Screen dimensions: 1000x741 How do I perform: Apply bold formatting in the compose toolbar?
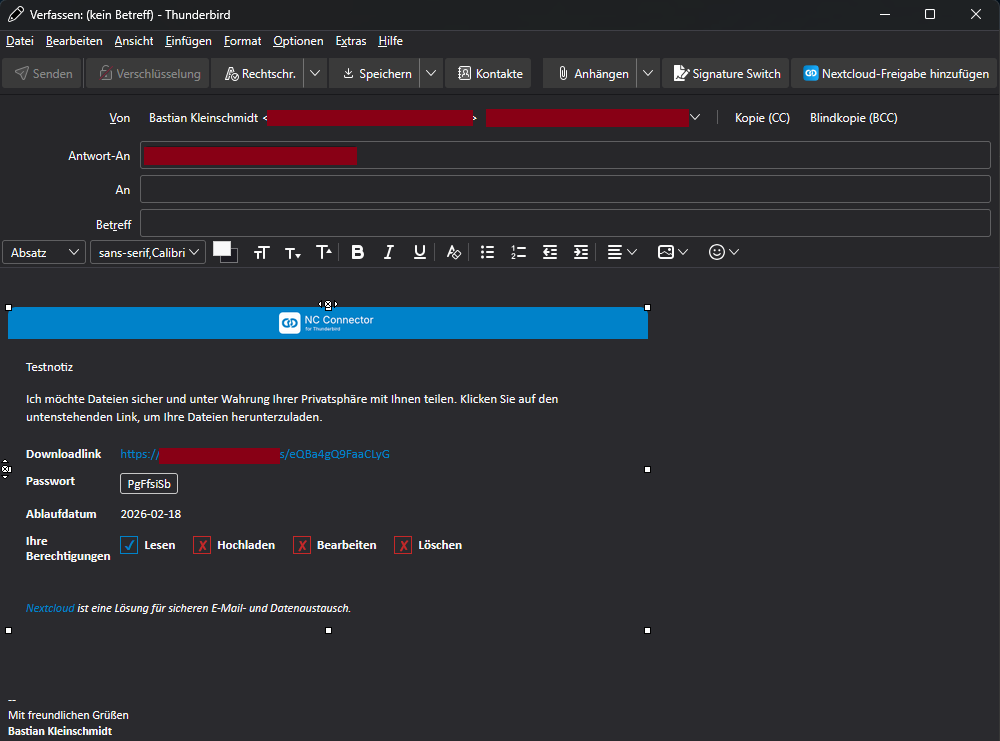click(357, 252)
